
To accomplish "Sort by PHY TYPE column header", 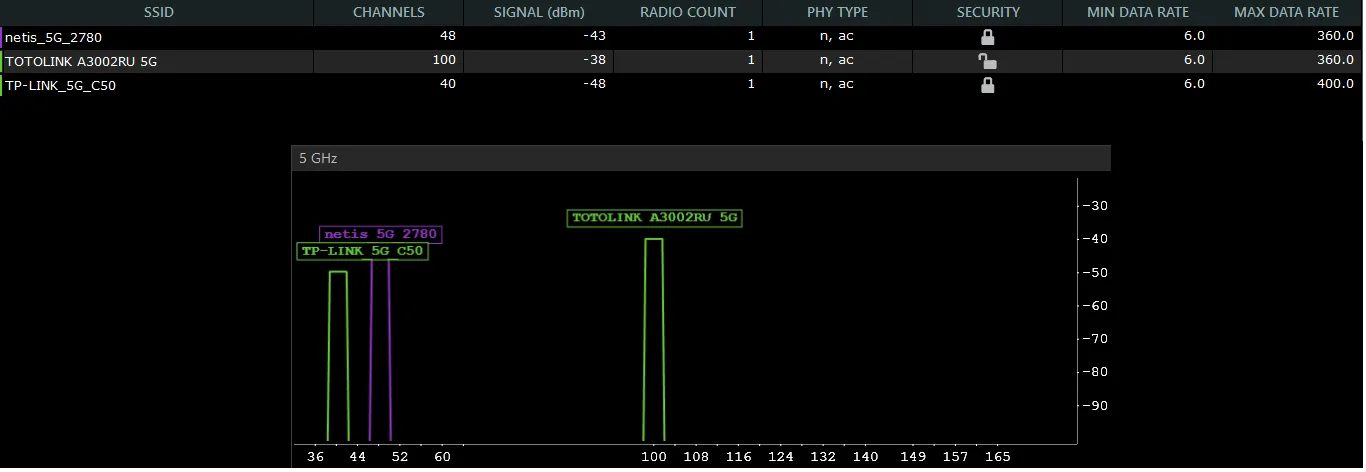I will (x=838, y=12).
